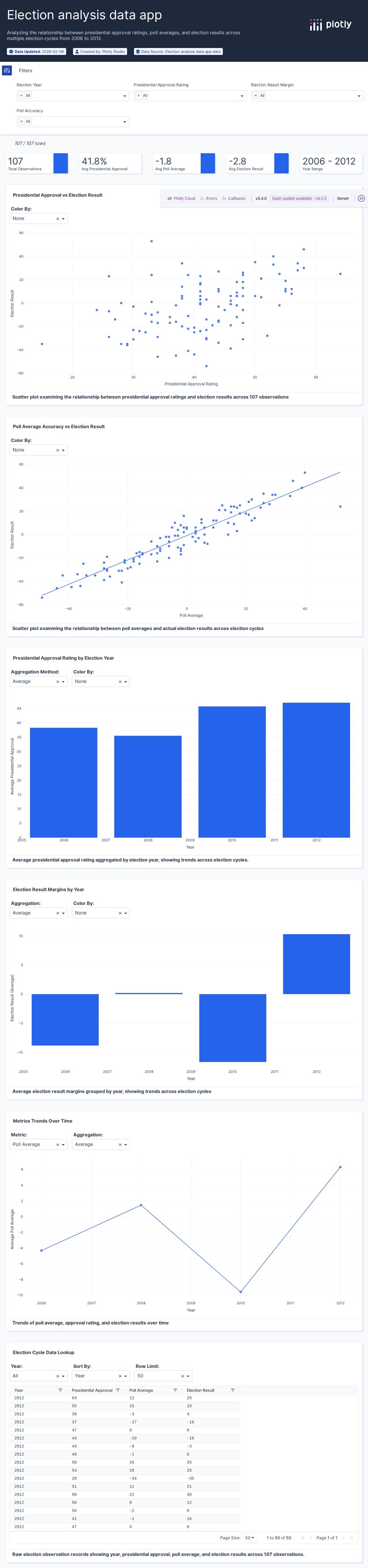Open the Election Result Margin filter dropdown
The image size is (368, 1568).
(359, 95)
